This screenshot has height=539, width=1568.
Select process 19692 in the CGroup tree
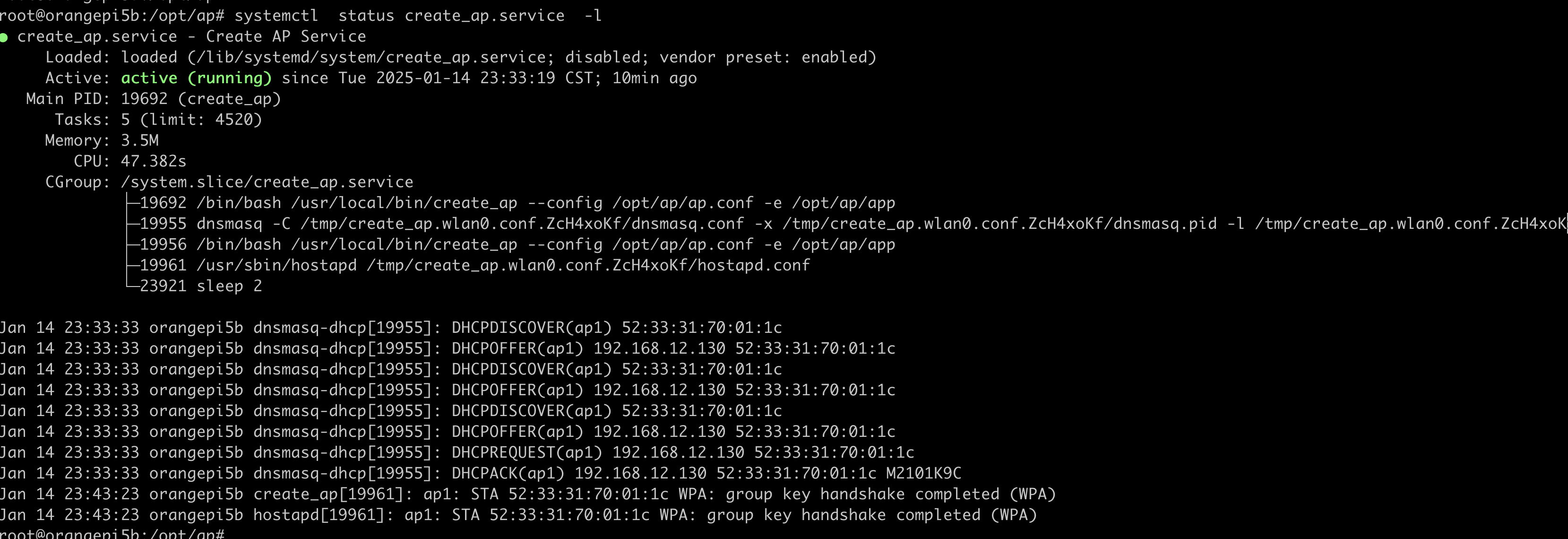pos(163,203)
